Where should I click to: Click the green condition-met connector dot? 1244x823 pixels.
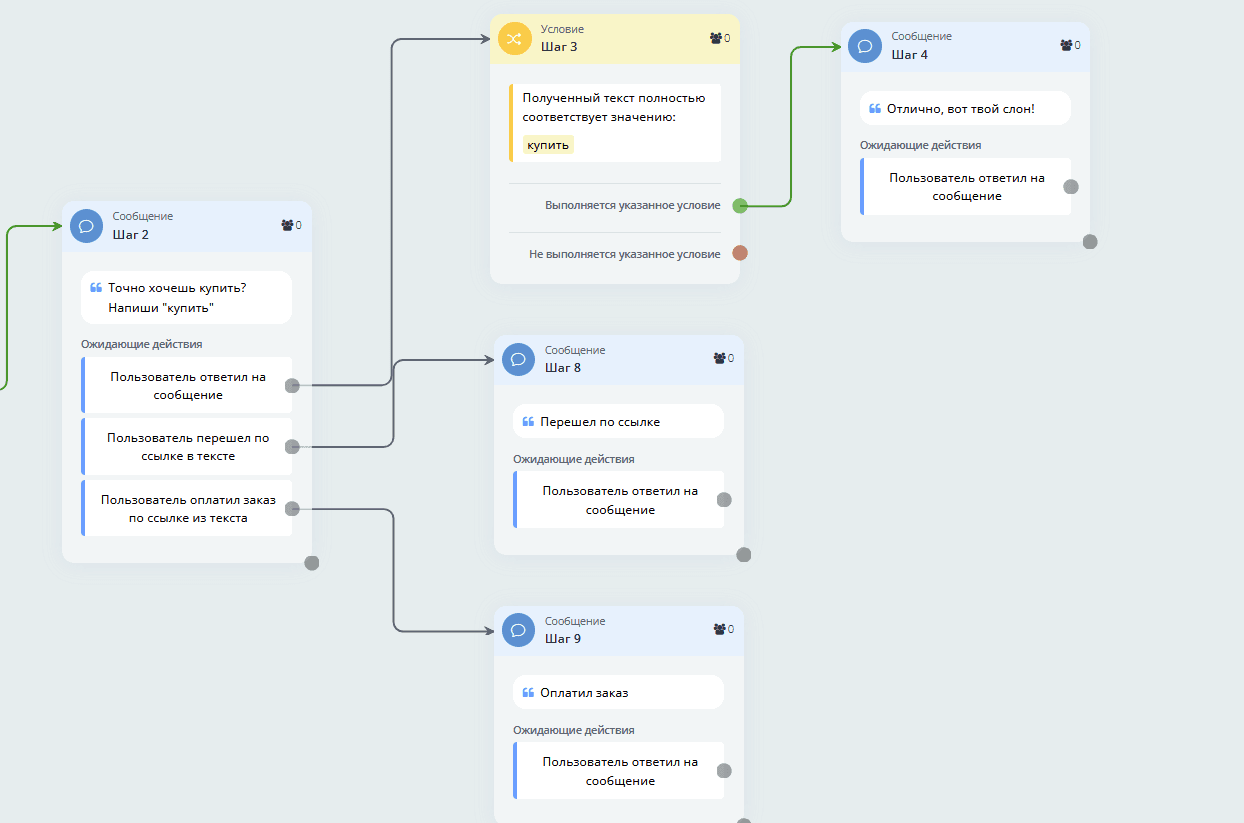pyautogui.click(x=740, y=206)
